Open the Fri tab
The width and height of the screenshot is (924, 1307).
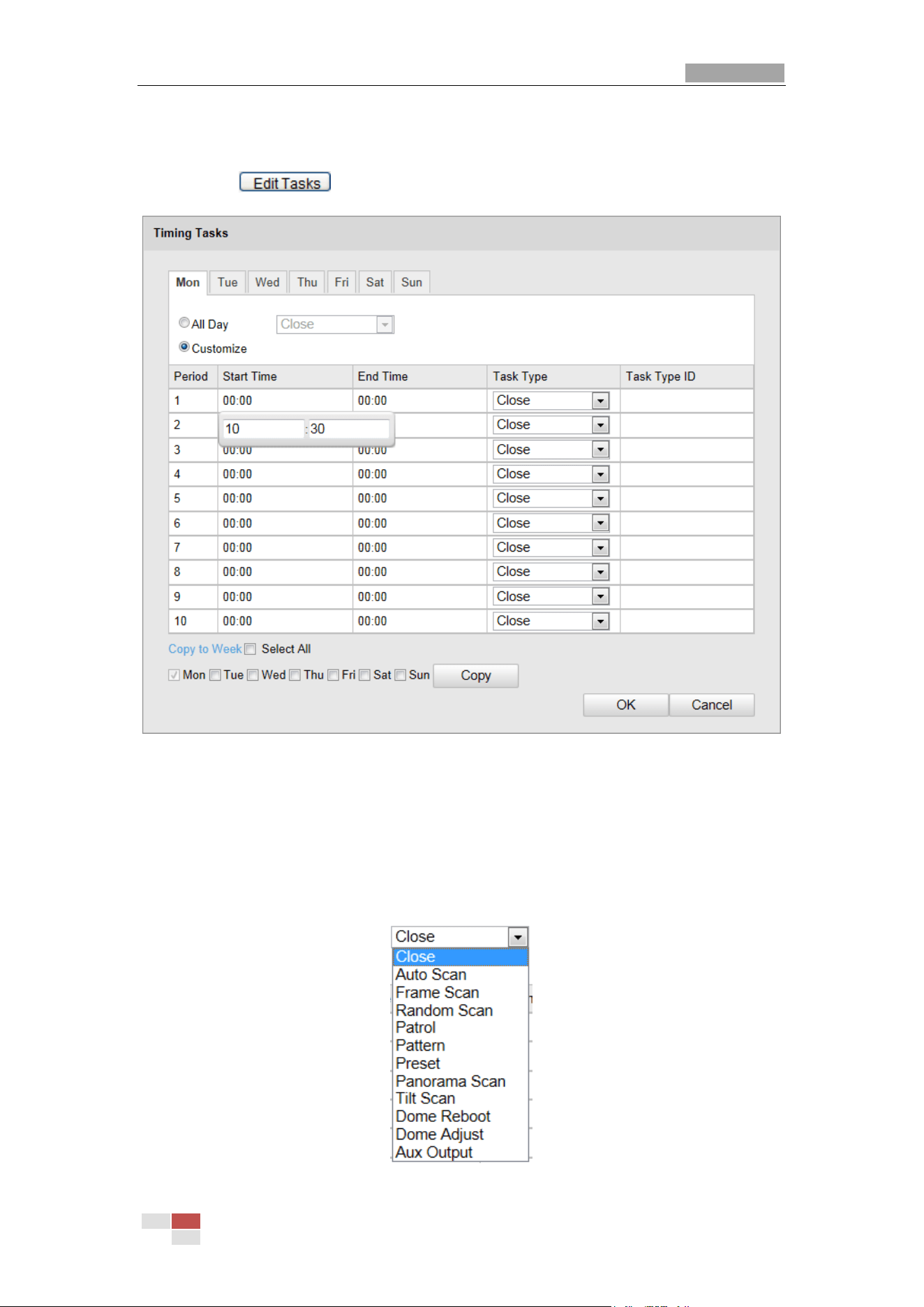coord(341,282)
